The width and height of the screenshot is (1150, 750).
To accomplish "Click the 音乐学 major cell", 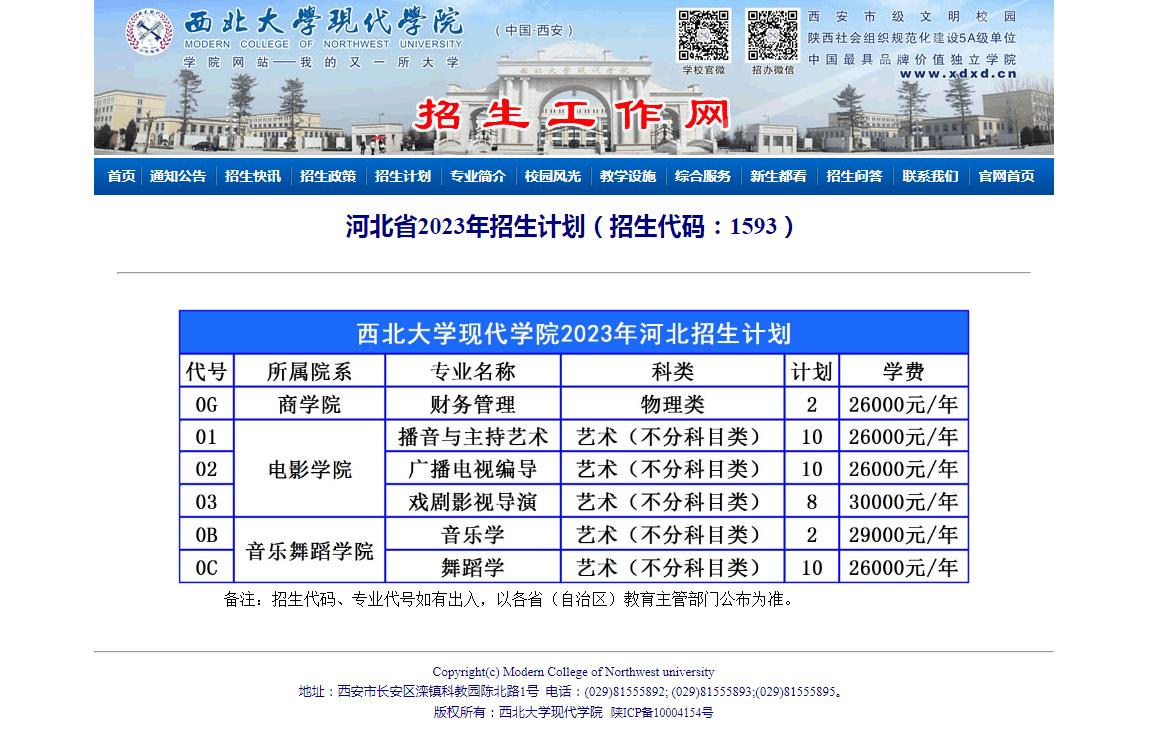I will 473,535.
